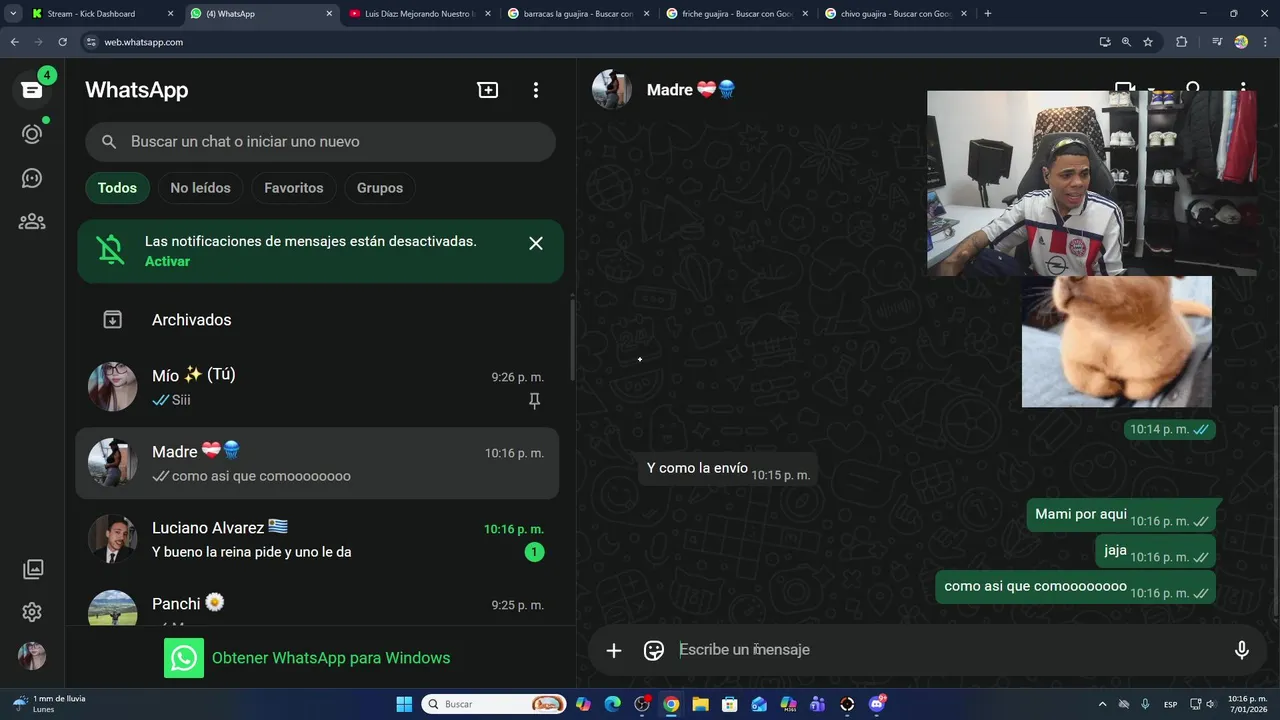Screen dimensions: 1280x720
Task: Open the Status updates icon
Action: tap(32, 134)
